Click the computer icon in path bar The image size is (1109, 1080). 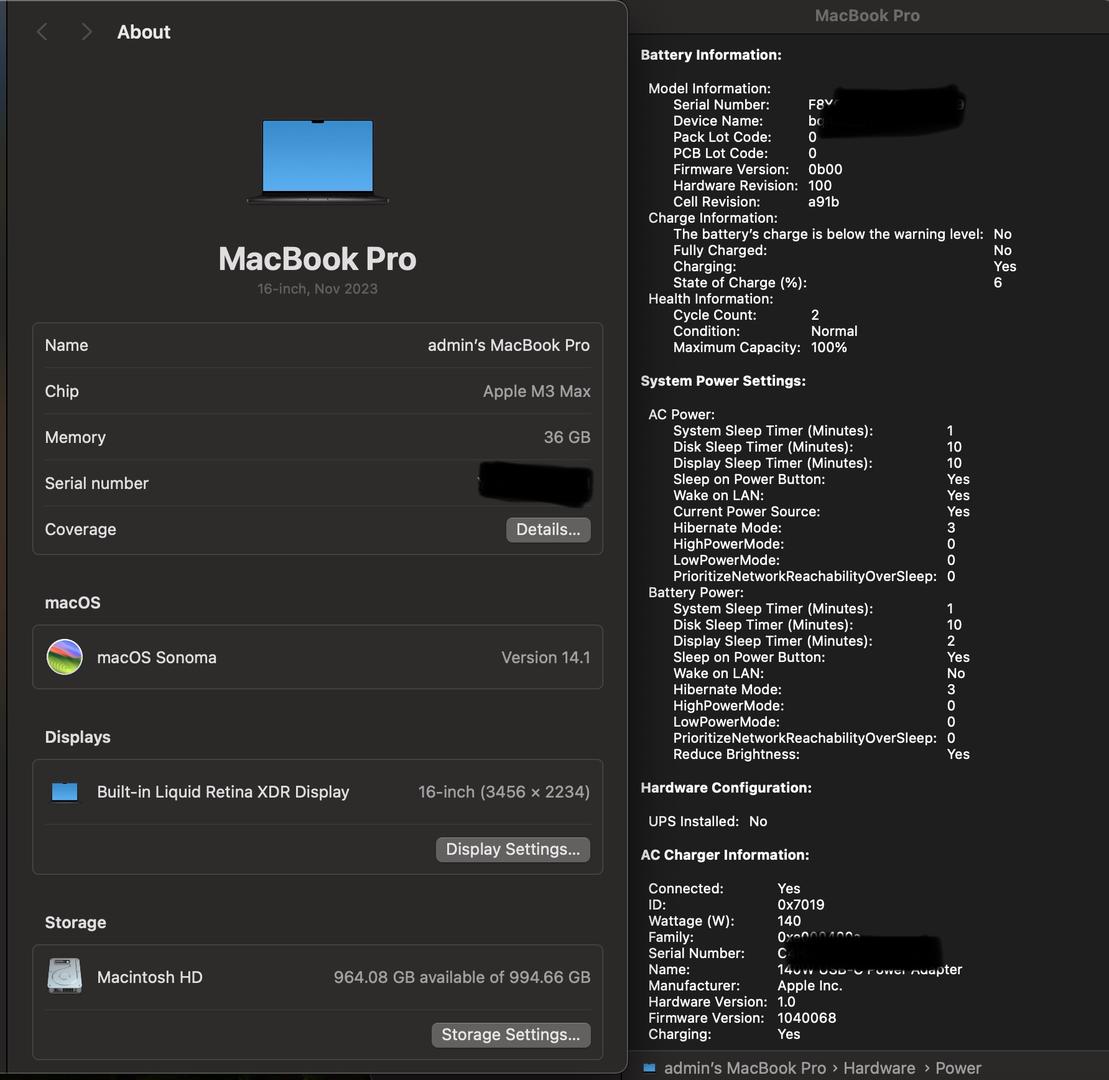click(649, 1068)
